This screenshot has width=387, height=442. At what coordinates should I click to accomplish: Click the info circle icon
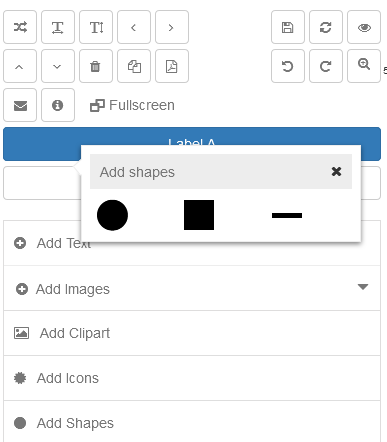click(x=58, y=105)
